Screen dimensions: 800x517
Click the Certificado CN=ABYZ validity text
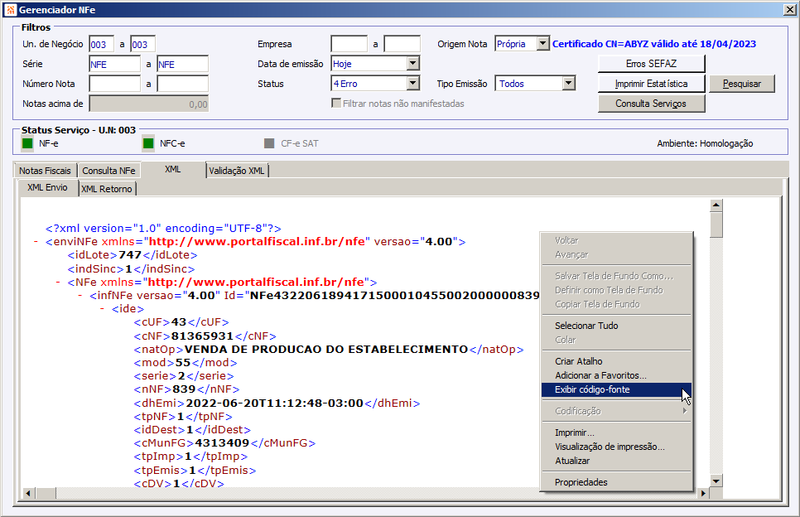(x=654, y=44)
